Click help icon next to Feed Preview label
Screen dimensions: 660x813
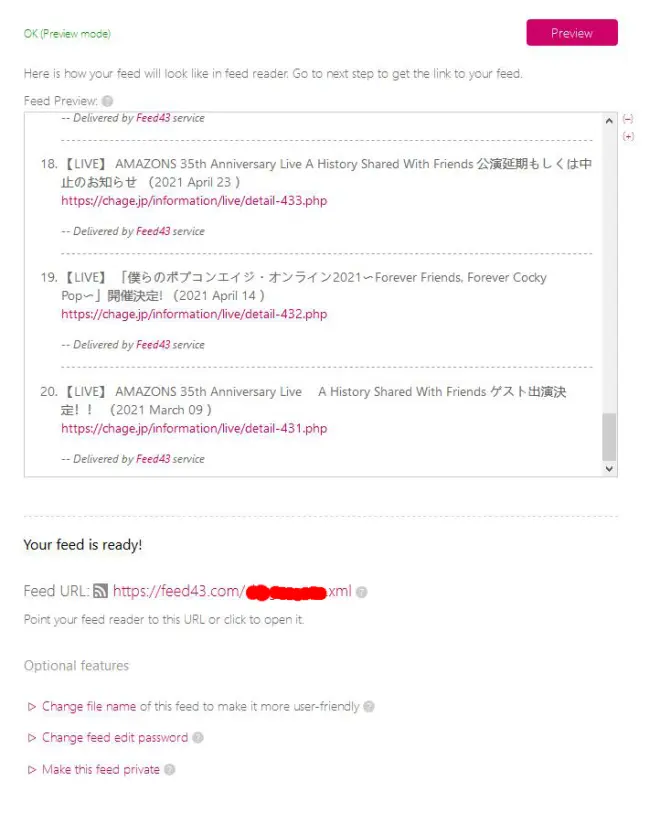pyautogui.click(x=107, y=101)
